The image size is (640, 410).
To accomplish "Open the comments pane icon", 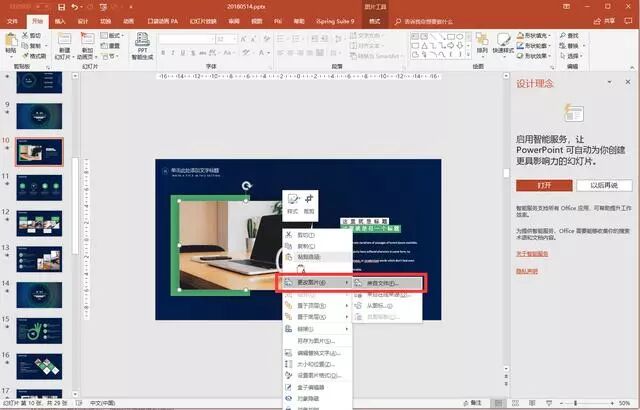I will pyautogui.click(x=628, y=21).
